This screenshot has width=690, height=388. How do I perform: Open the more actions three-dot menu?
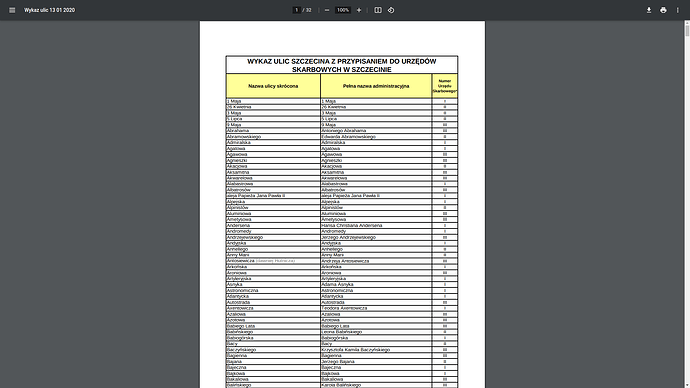click(x=678, y=10)
